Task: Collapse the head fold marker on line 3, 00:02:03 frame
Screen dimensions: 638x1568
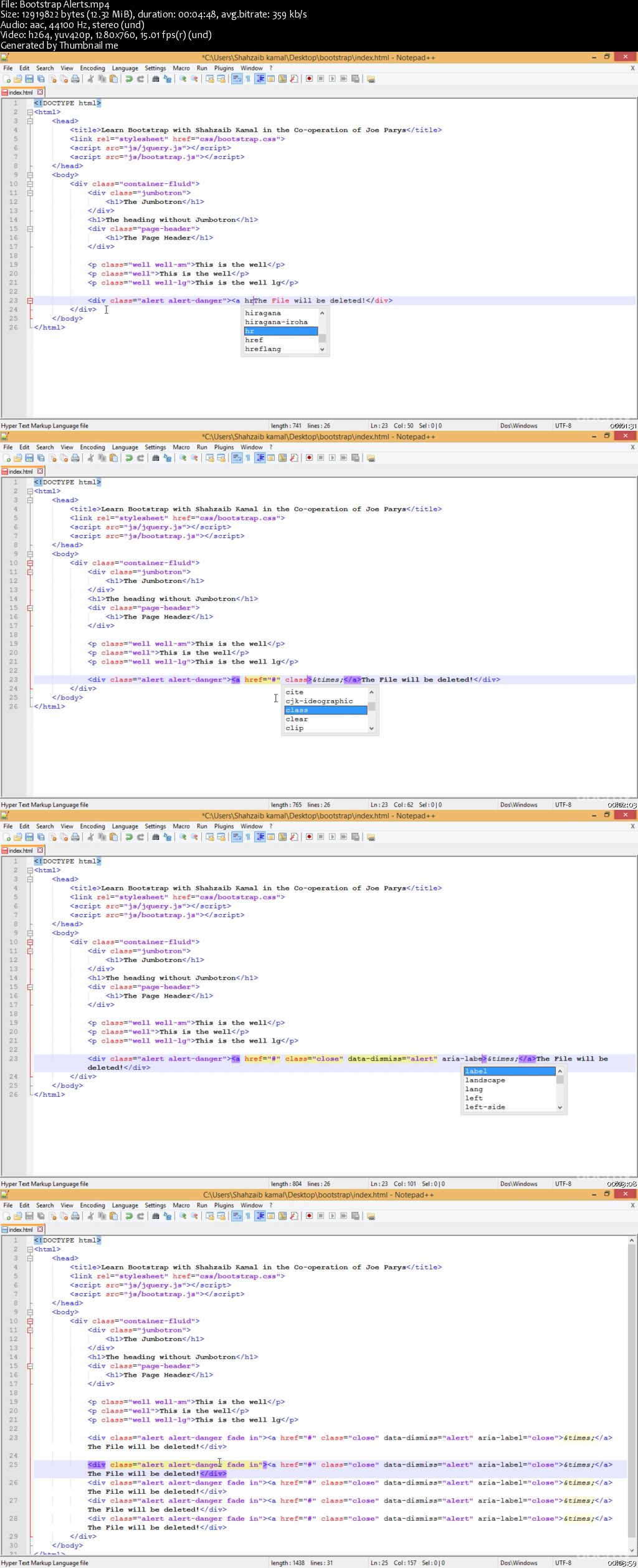Action: [x=30, y=500]
